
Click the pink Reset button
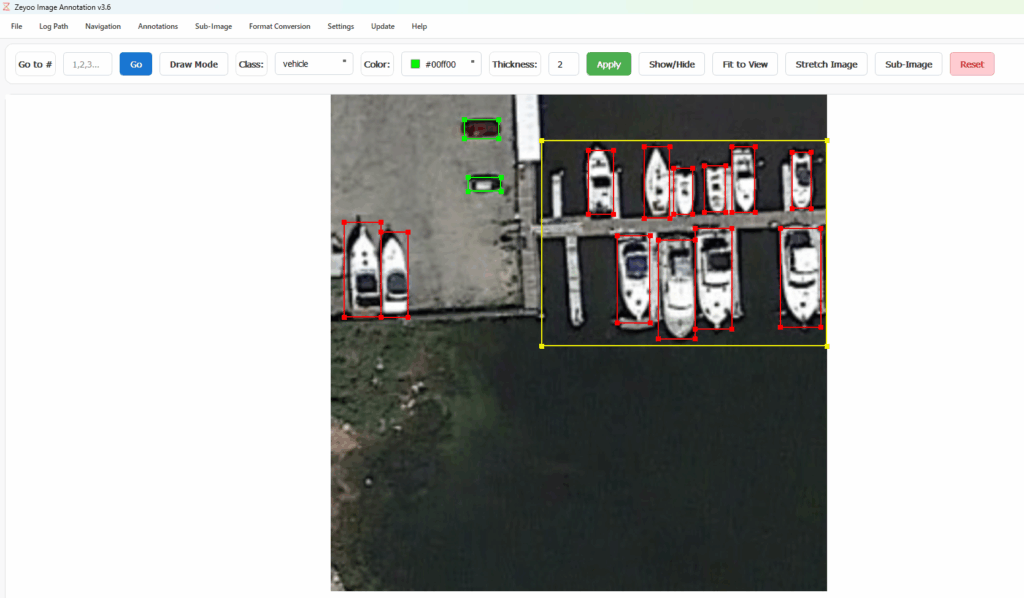coord(972,64)
